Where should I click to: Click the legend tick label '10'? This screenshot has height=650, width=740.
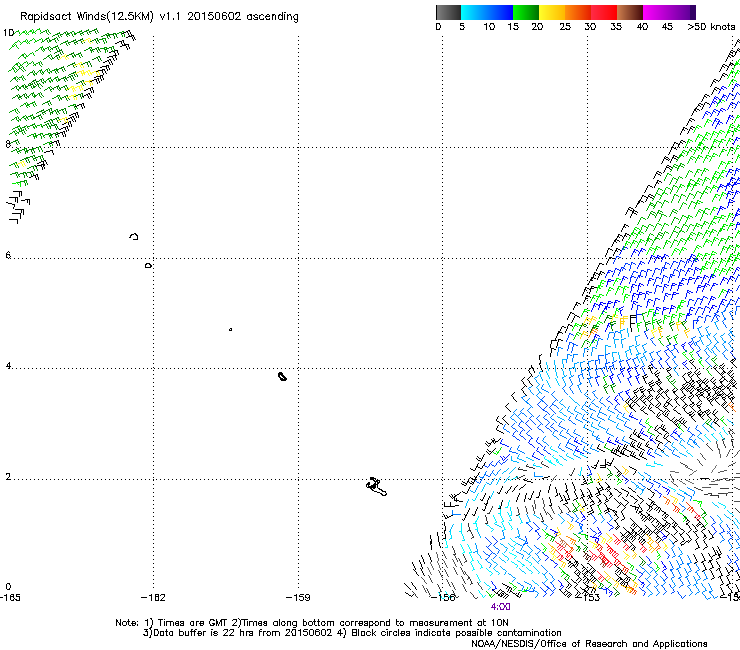(489, 27)
